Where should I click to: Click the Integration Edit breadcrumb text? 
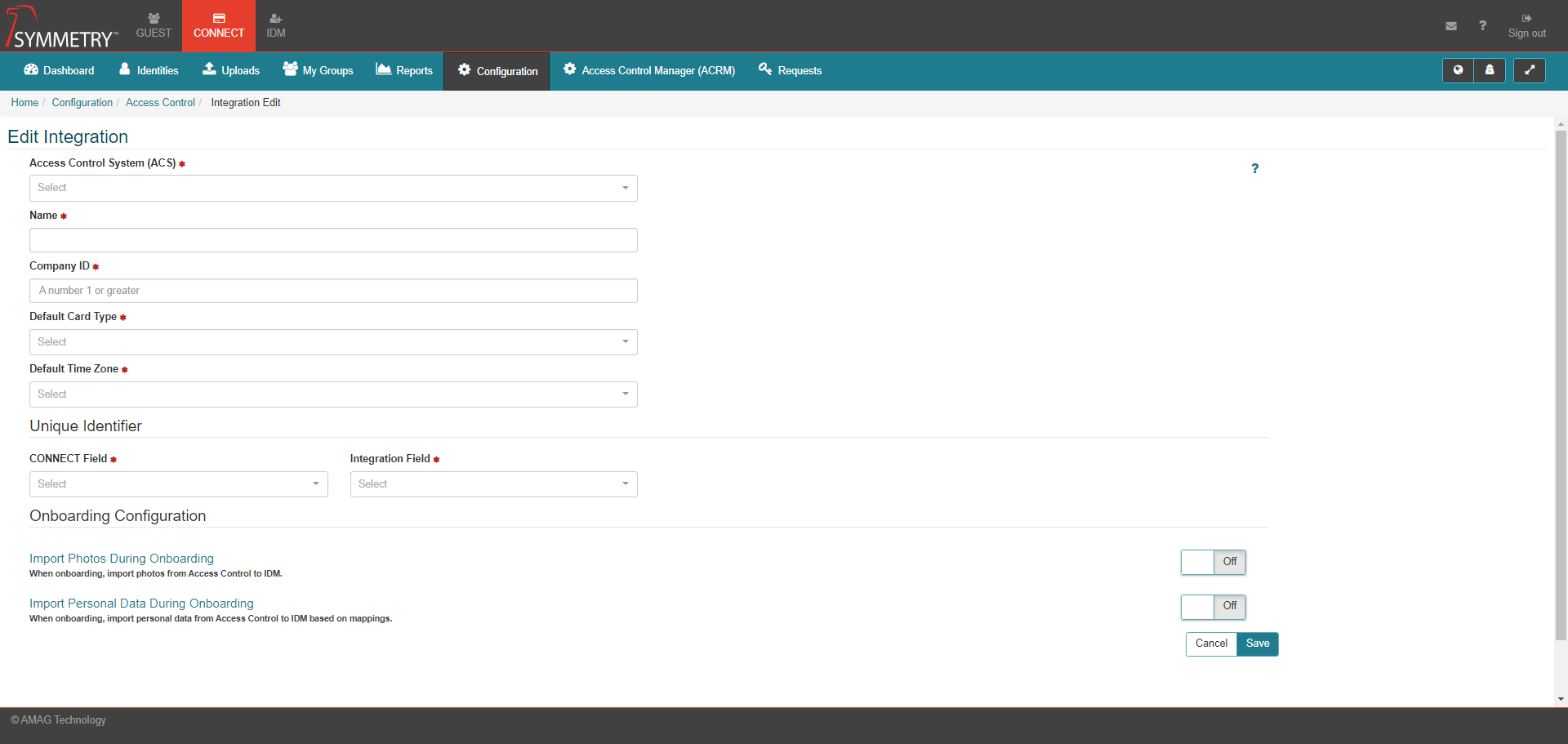coord(246,103)
